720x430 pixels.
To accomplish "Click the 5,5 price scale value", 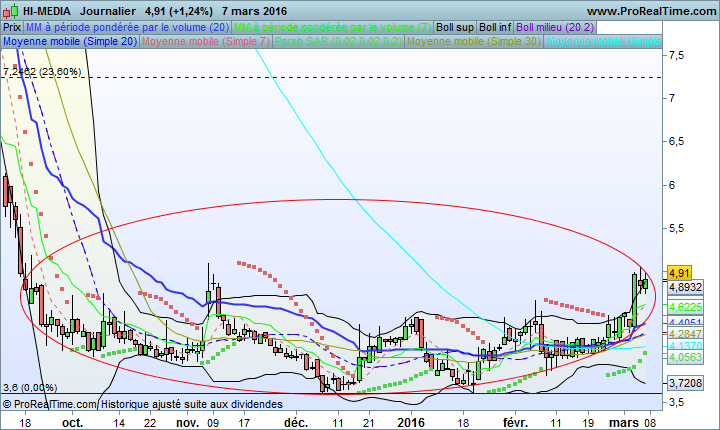I will tap(676, 228).
